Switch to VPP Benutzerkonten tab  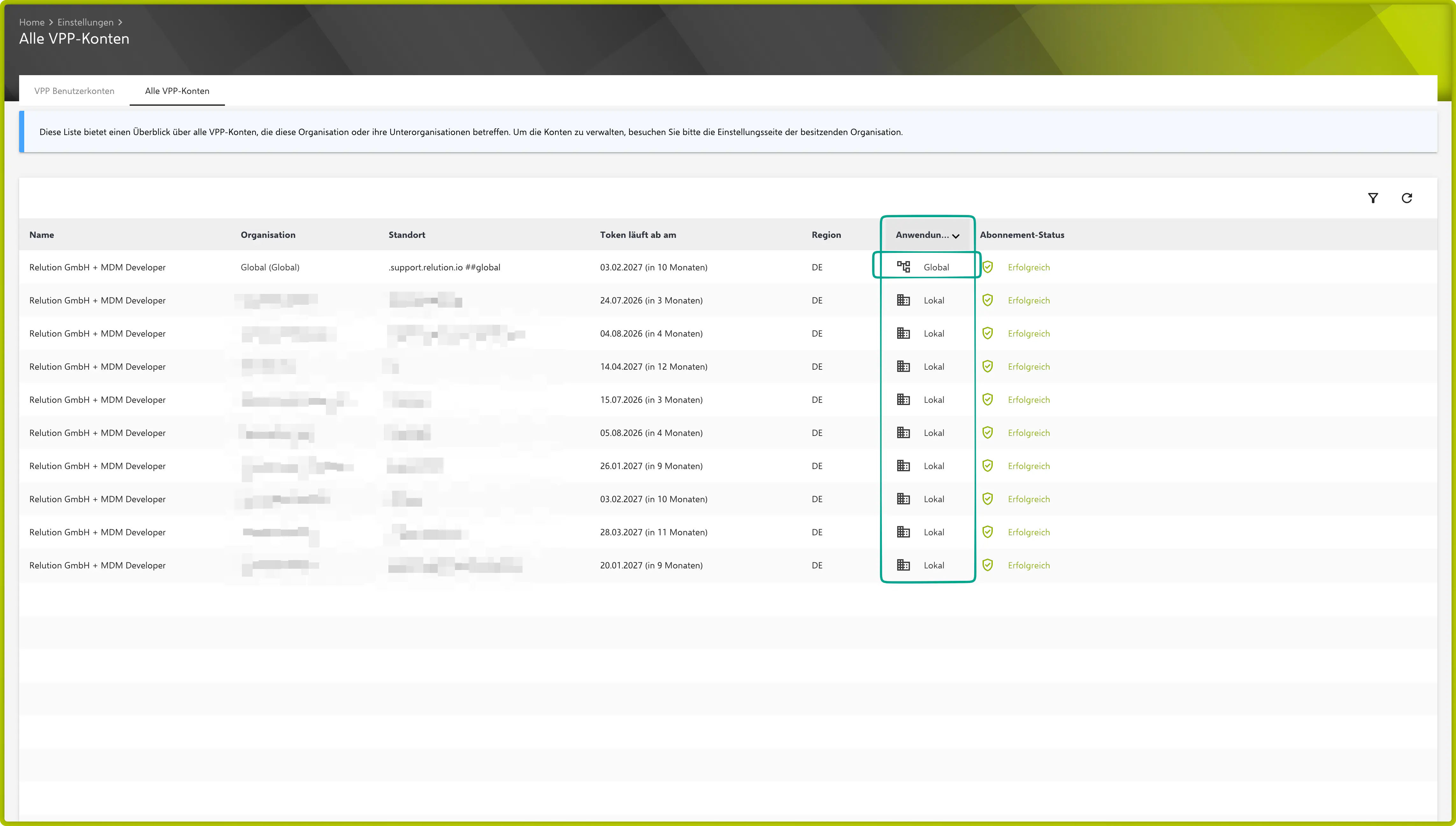74,91
